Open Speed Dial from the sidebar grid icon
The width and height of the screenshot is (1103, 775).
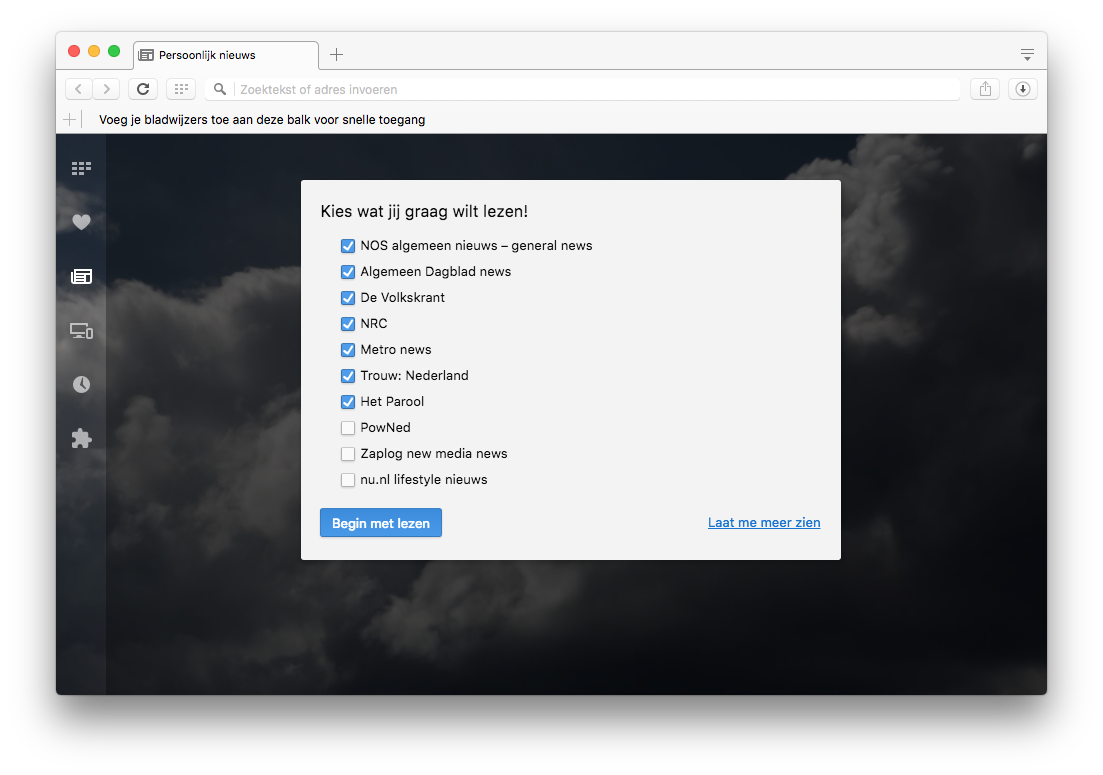[x=81, y=169]
